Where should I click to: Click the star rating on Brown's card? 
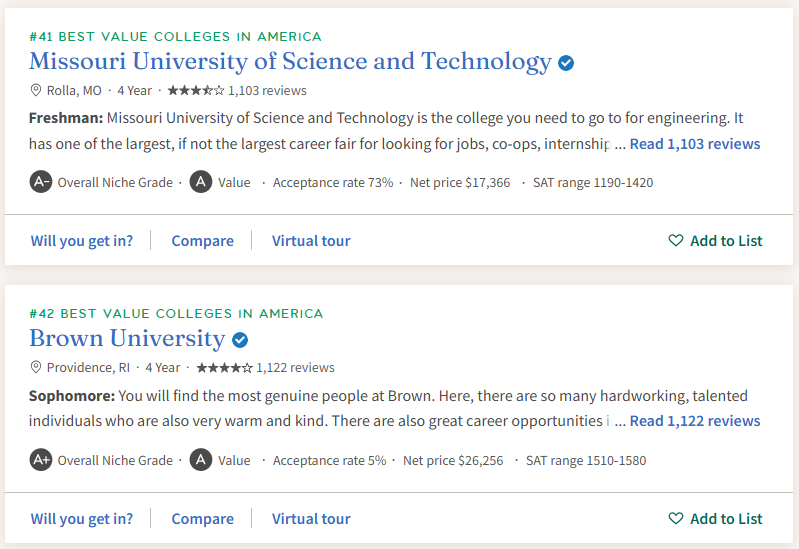coord(224,367)
